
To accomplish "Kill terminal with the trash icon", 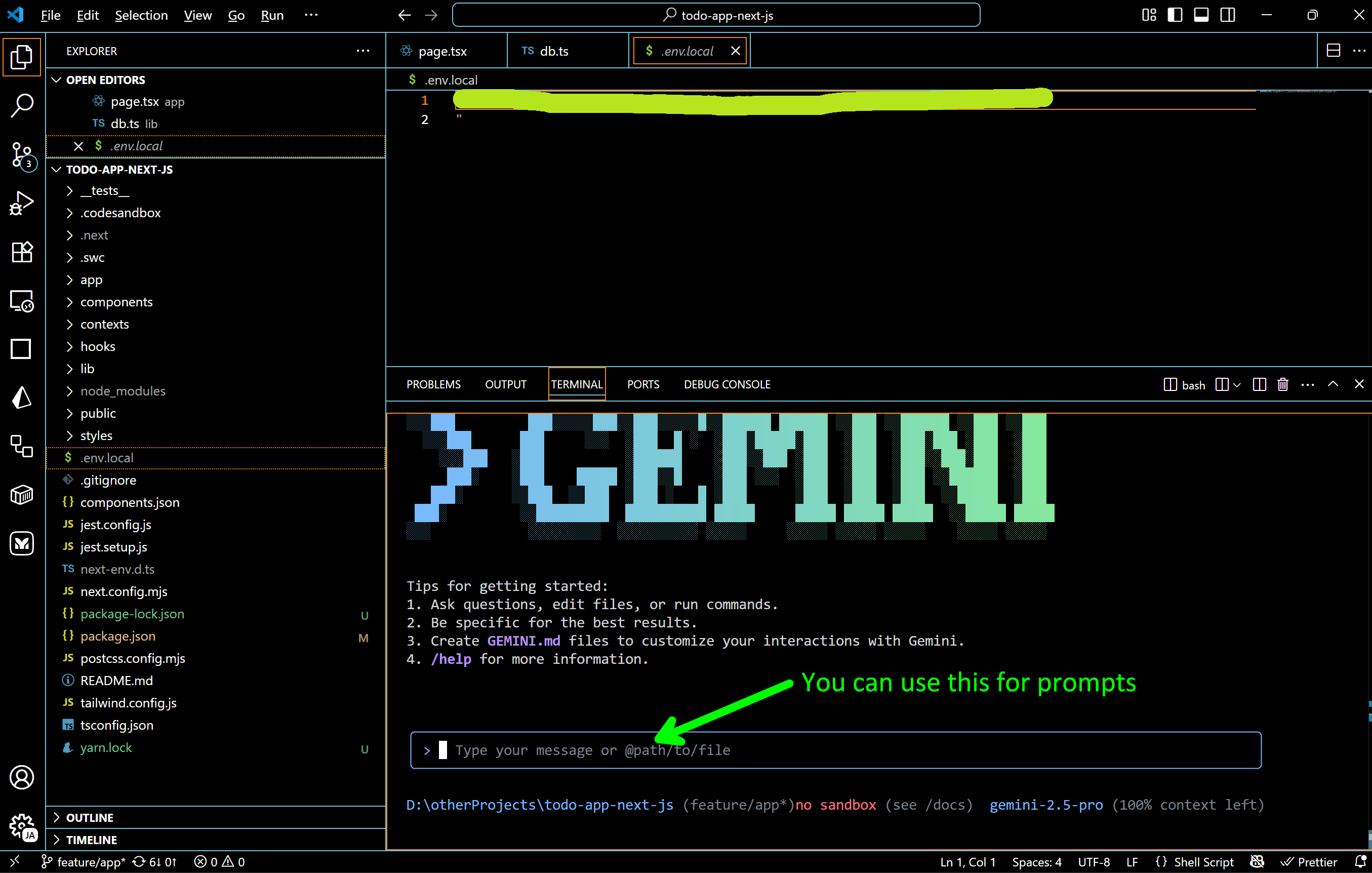I will click(1283, 385).
